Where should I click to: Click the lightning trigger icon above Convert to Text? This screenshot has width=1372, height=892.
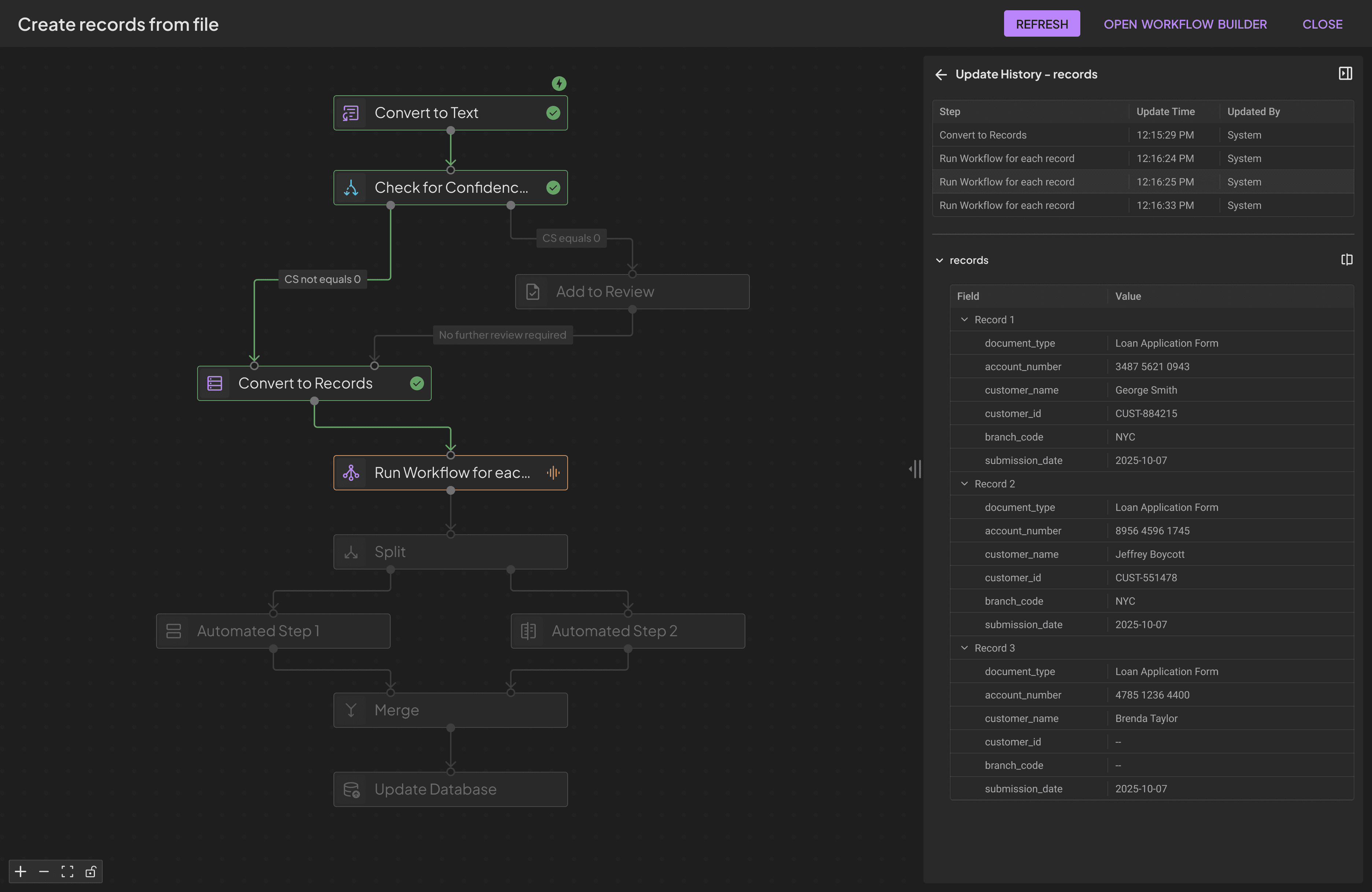pyautogui.click(x=558, y=83)
